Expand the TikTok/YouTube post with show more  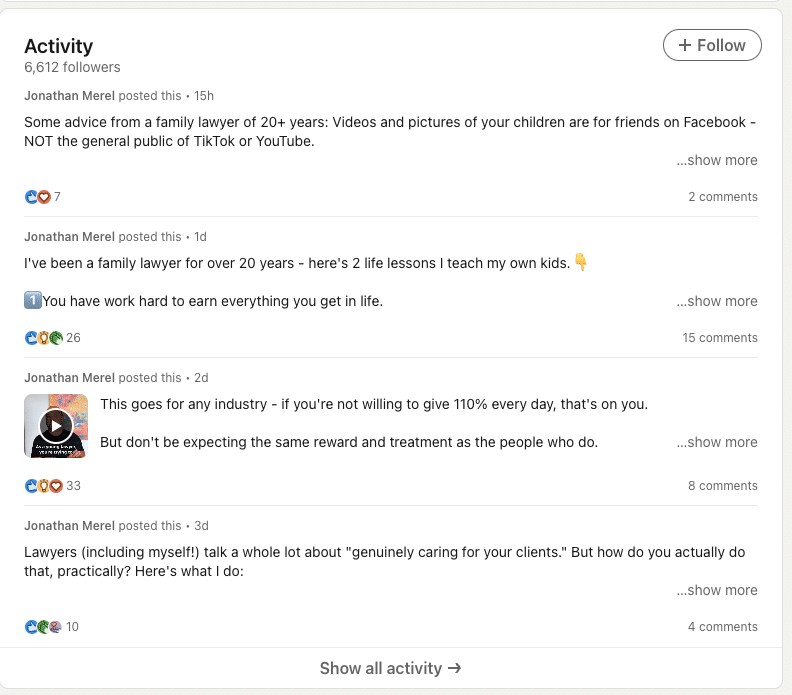[717, 160]
